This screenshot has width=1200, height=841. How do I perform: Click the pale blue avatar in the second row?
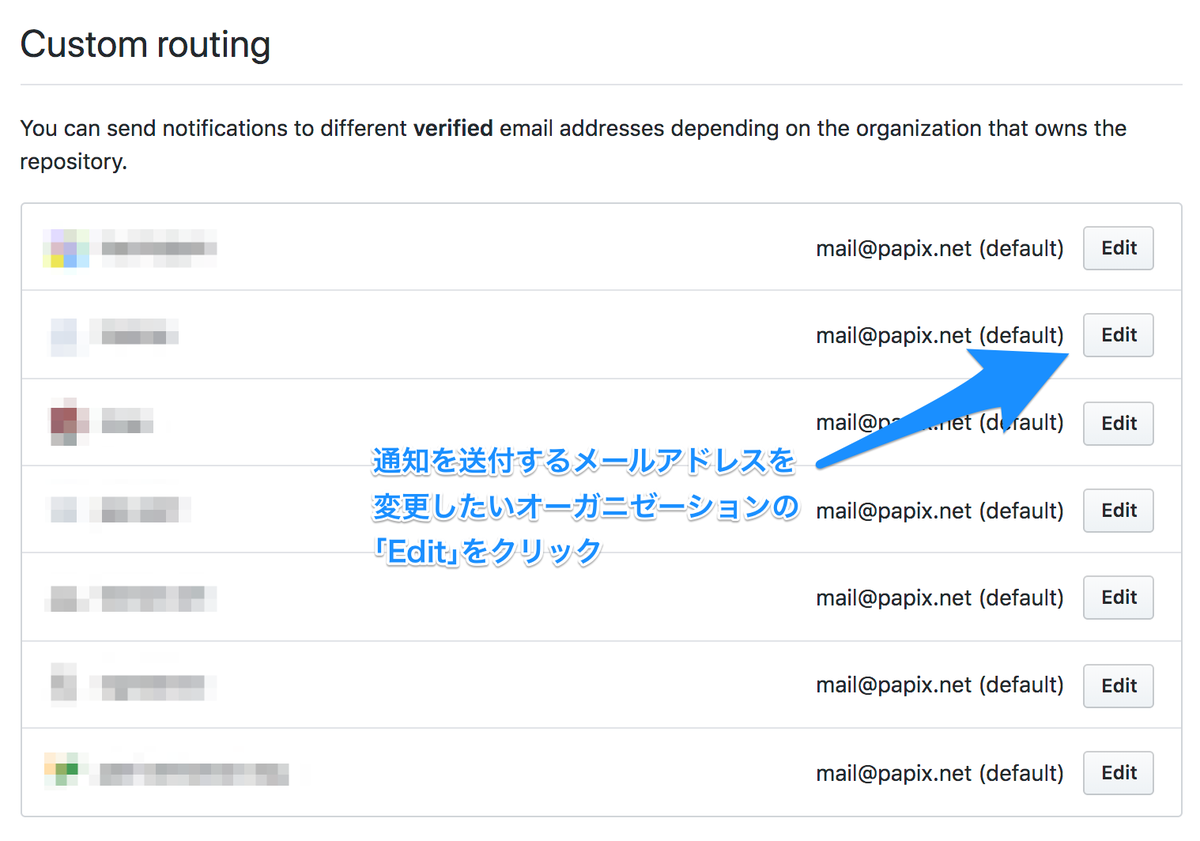(x=67, y=335)
